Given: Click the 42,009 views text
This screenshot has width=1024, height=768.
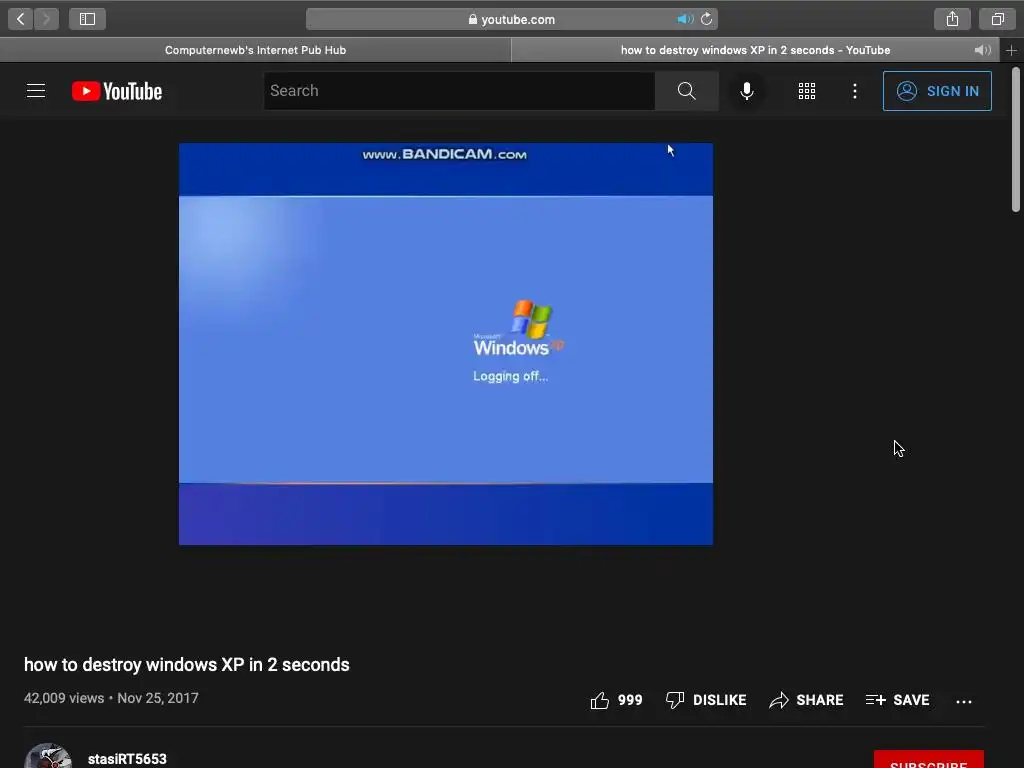Looking at the screenshot, I should (x=64, y=698).
